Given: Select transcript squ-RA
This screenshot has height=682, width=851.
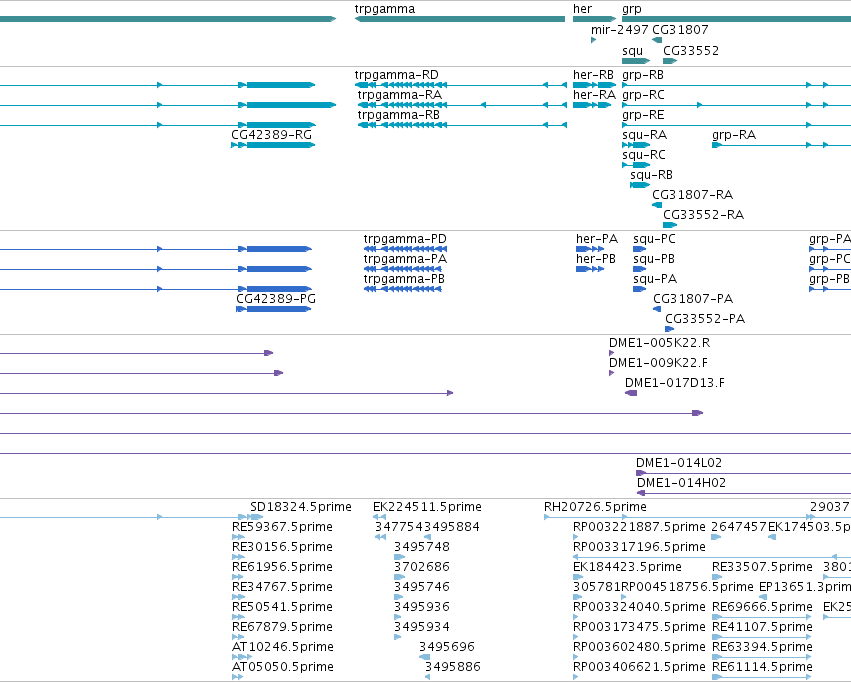Looking at the screenshot, I should point(645,135).
